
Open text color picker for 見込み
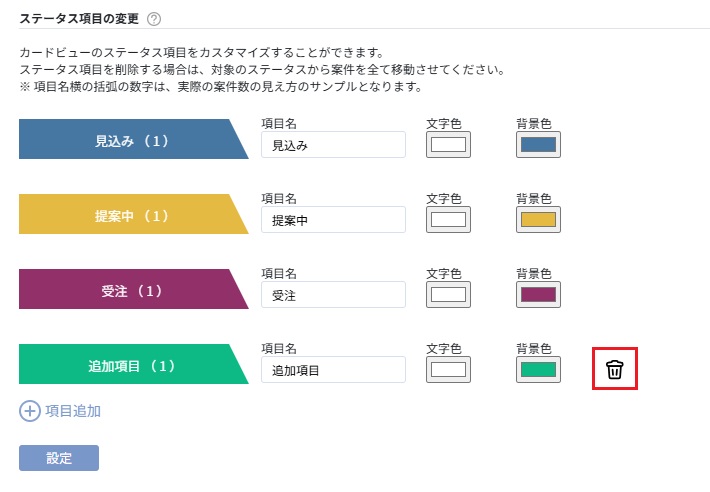pyautogui.click(x=448, y=145)
